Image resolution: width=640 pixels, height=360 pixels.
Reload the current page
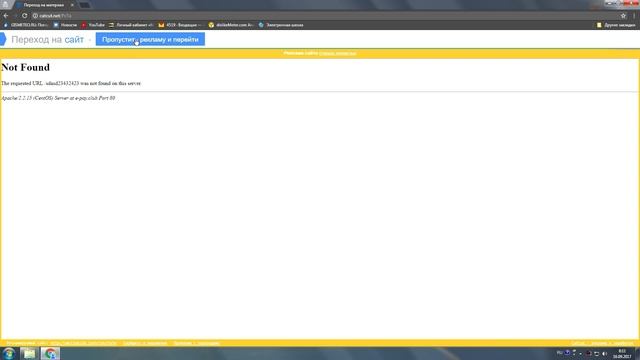click(24, 16)
